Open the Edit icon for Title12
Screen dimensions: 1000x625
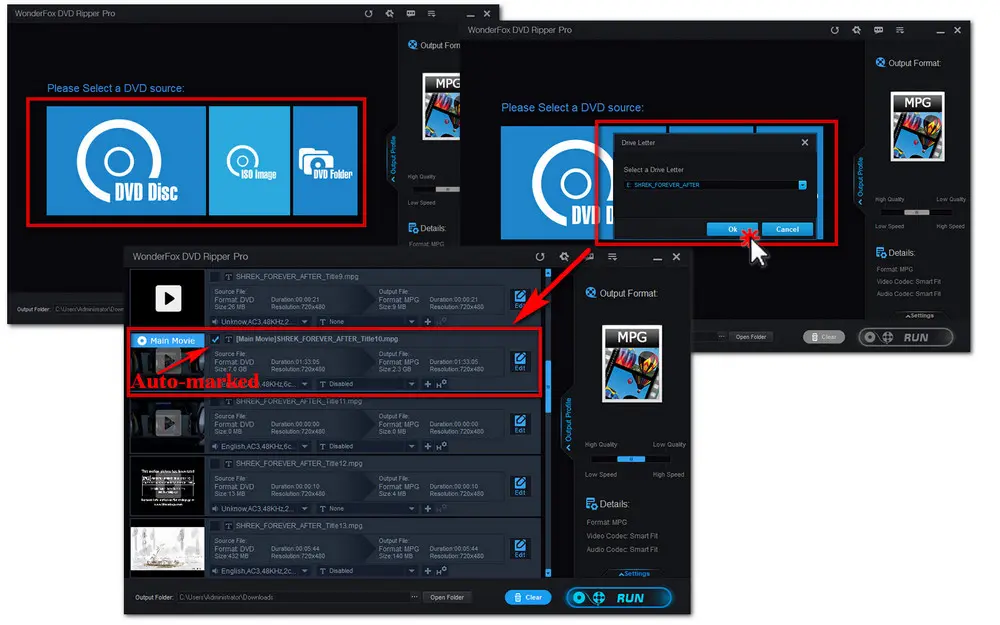520,486
